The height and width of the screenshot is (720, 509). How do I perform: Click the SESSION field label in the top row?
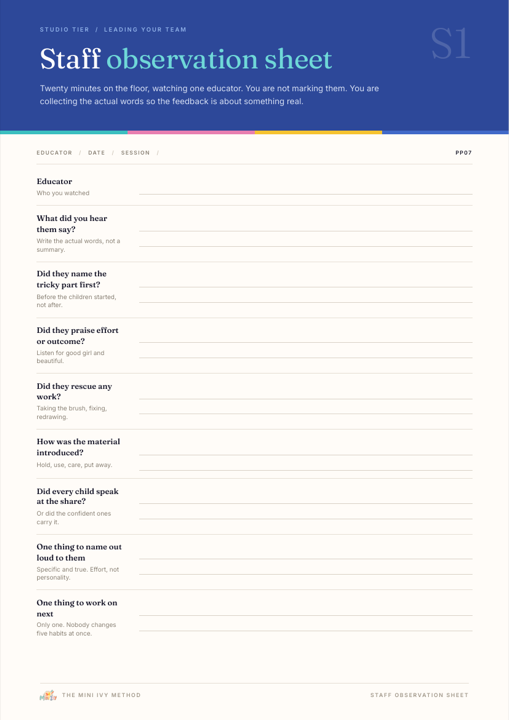click(136, 152)
